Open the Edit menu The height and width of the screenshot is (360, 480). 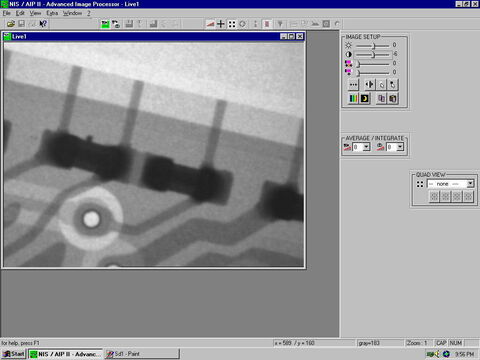pyautogui.click(x=20, y=13)
